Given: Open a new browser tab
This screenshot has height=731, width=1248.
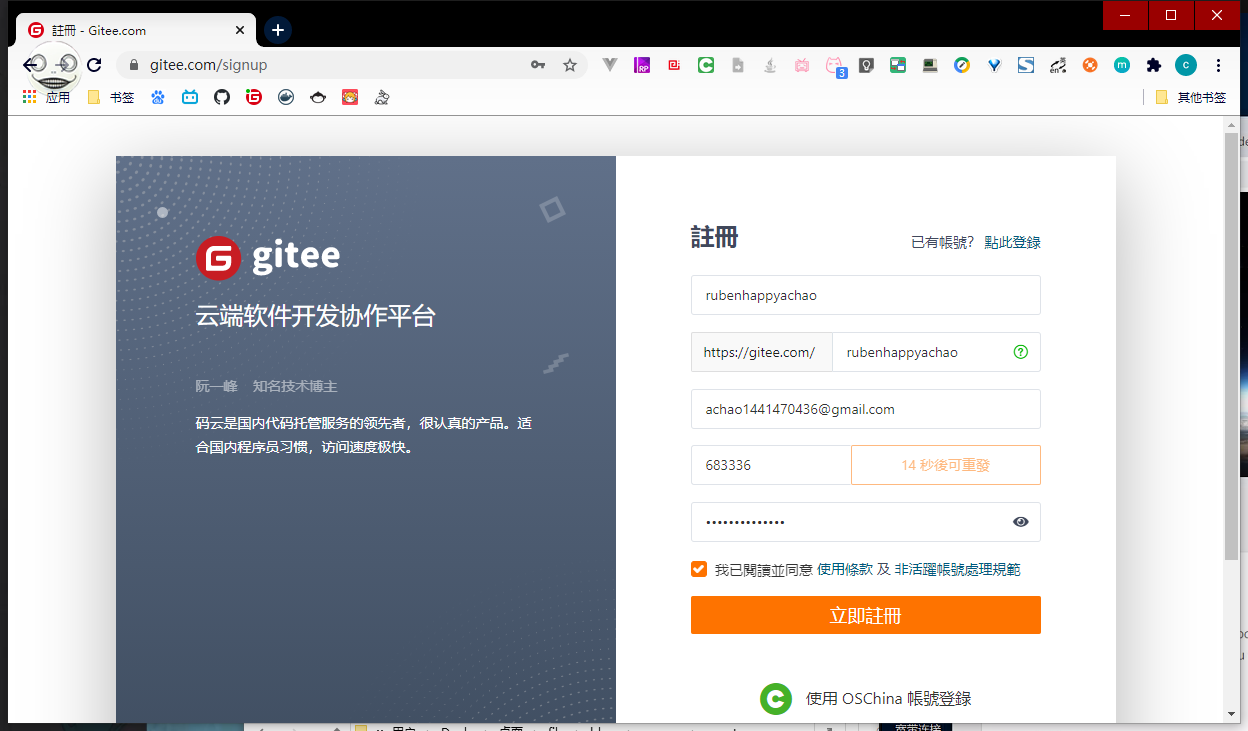Looking at the screenshot, I should click(278, 30).
